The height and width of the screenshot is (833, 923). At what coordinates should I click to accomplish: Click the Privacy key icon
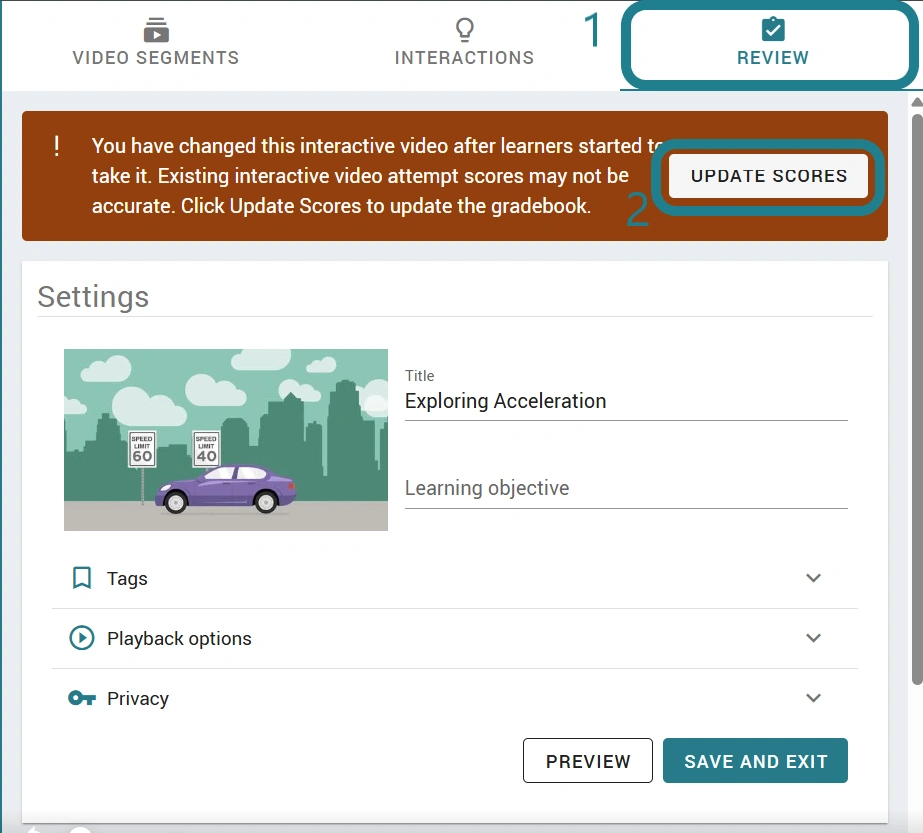[x=82, y=698]
